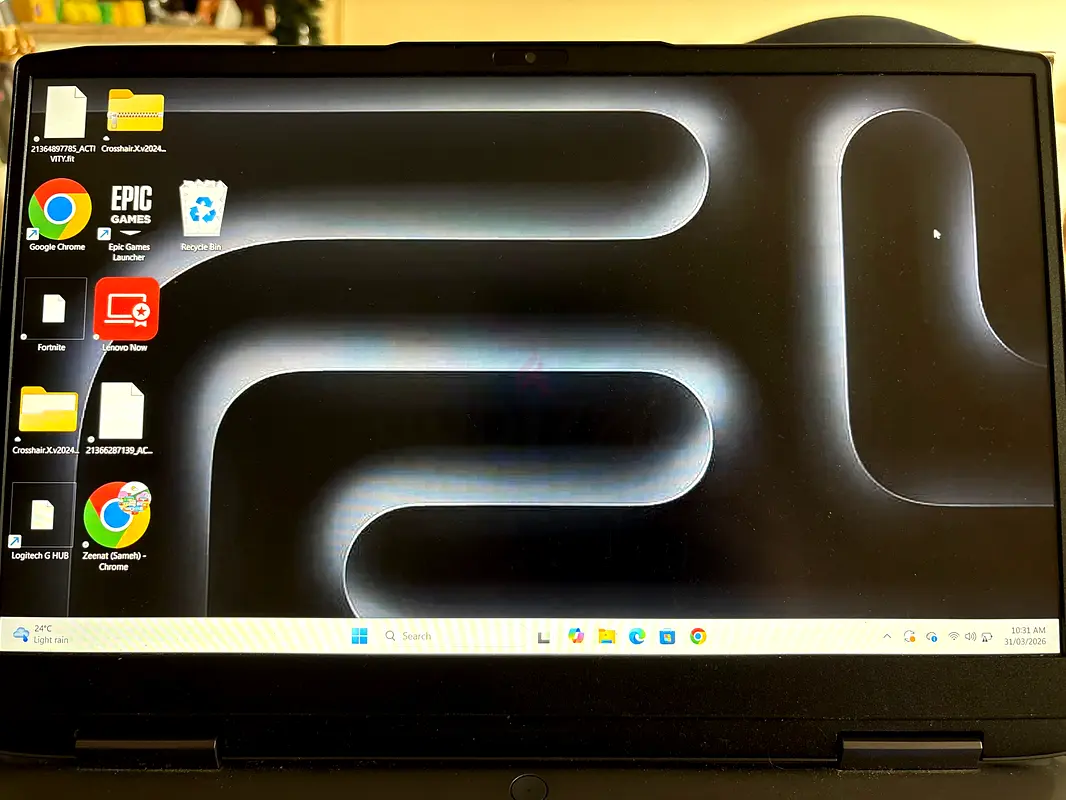Click the sync status tray icon
Viewport: 1066px width, 800px height.
[910, 637]
